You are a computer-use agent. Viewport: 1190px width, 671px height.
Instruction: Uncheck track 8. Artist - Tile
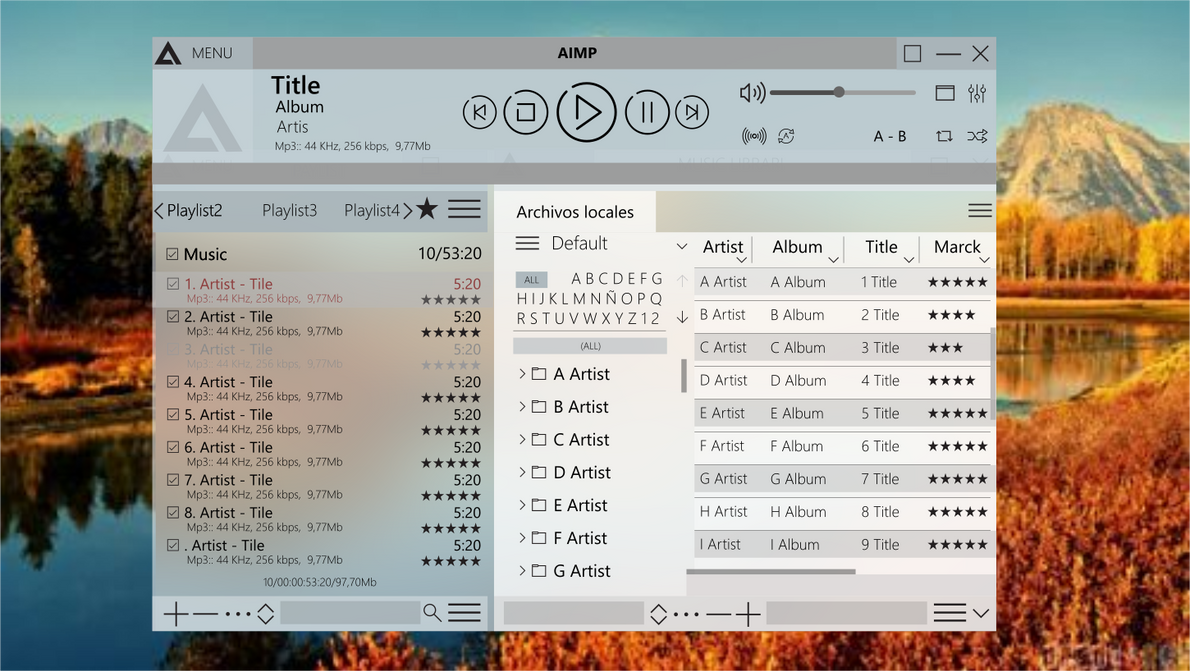[173, 512]
